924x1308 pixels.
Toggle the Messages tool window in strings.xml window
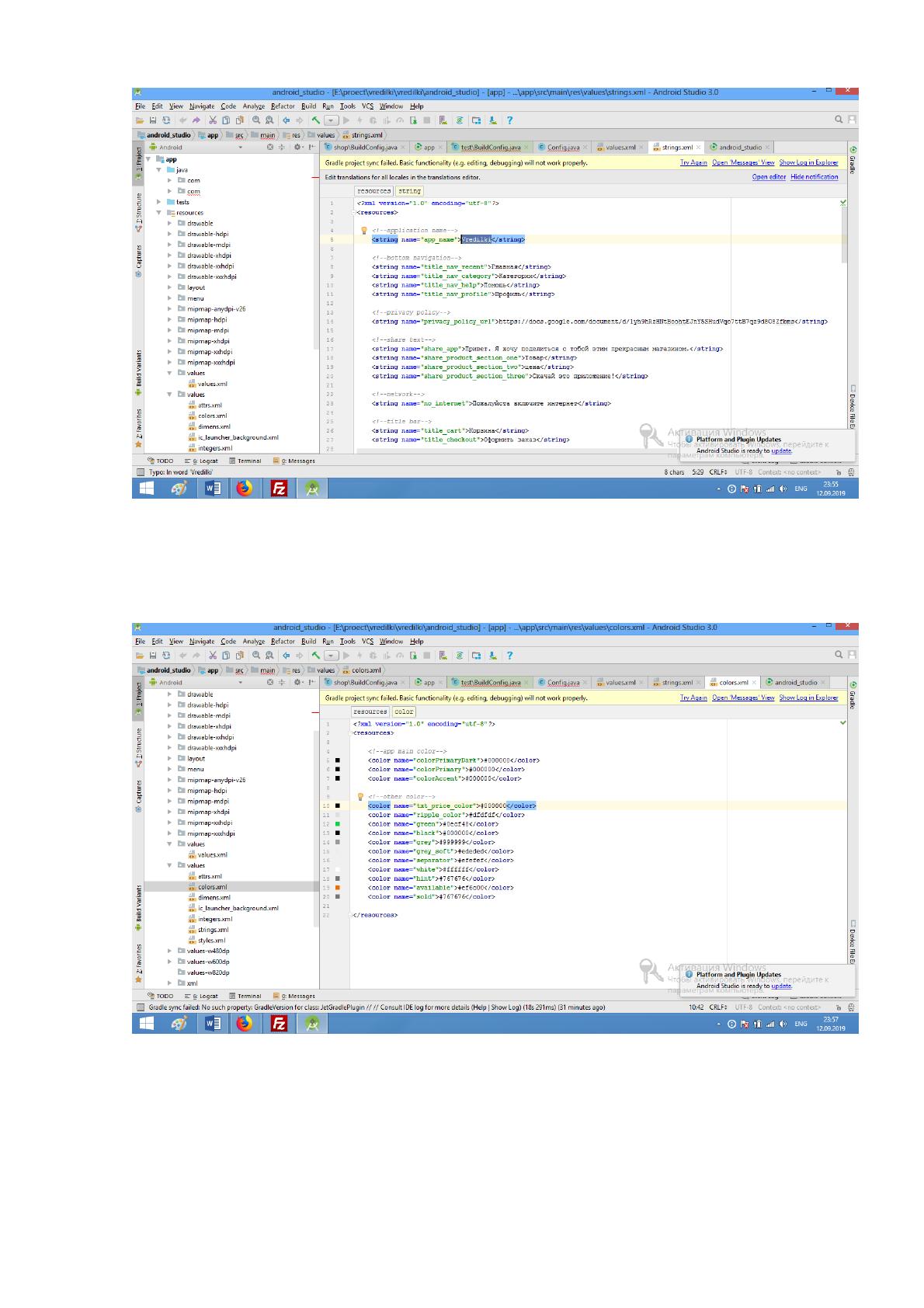click(x=294, y=461)
